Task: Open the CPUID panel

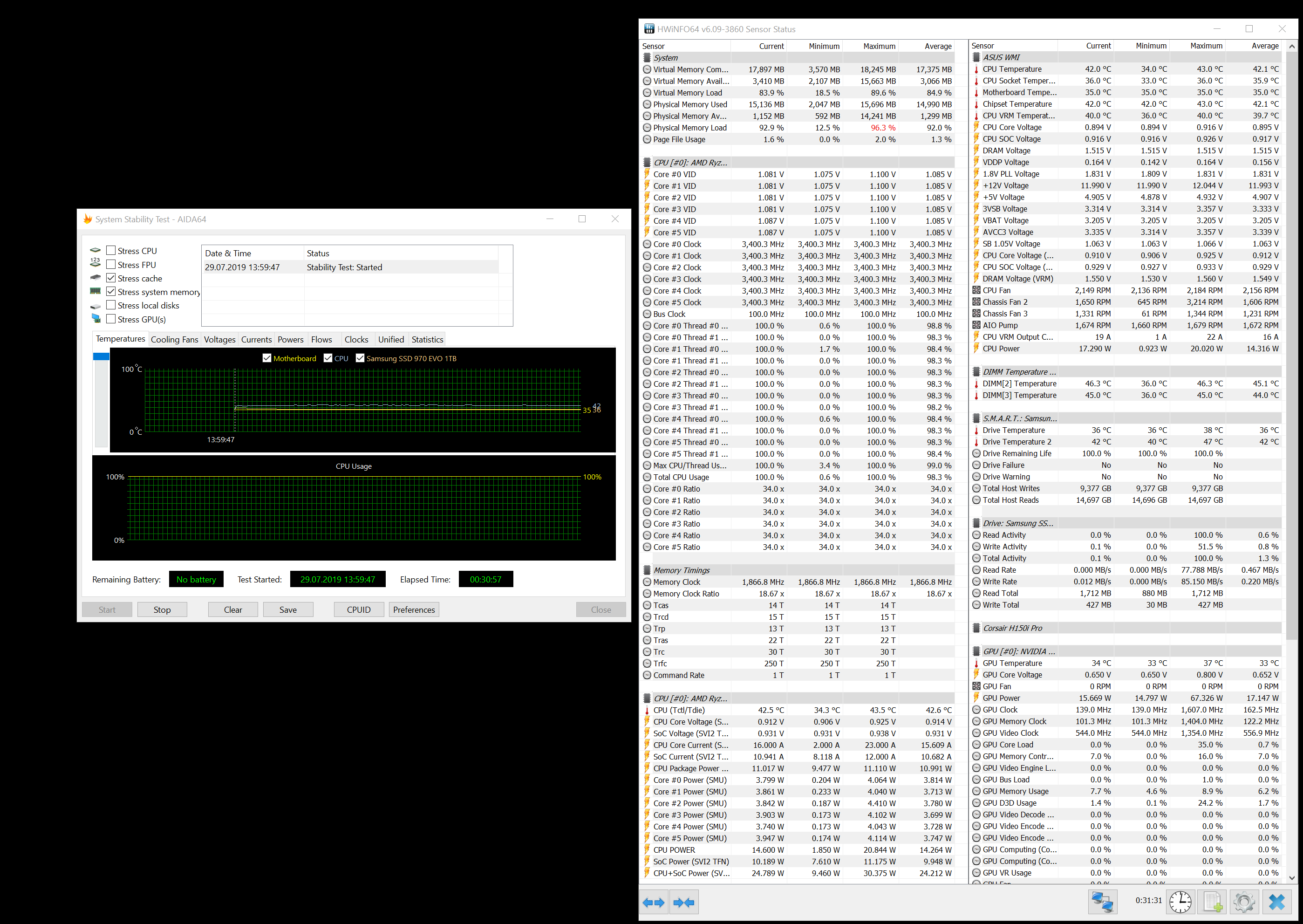Action: (x=359, y=609)
